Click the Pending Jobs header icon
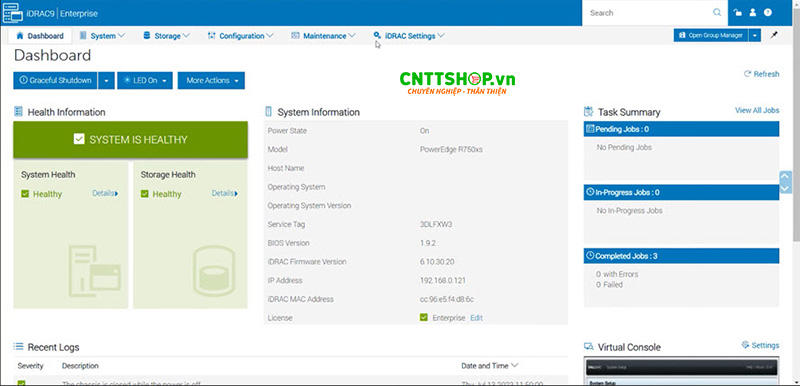This screenshot has width=800, height=386. pyautogui.click(x=590, y=129)
